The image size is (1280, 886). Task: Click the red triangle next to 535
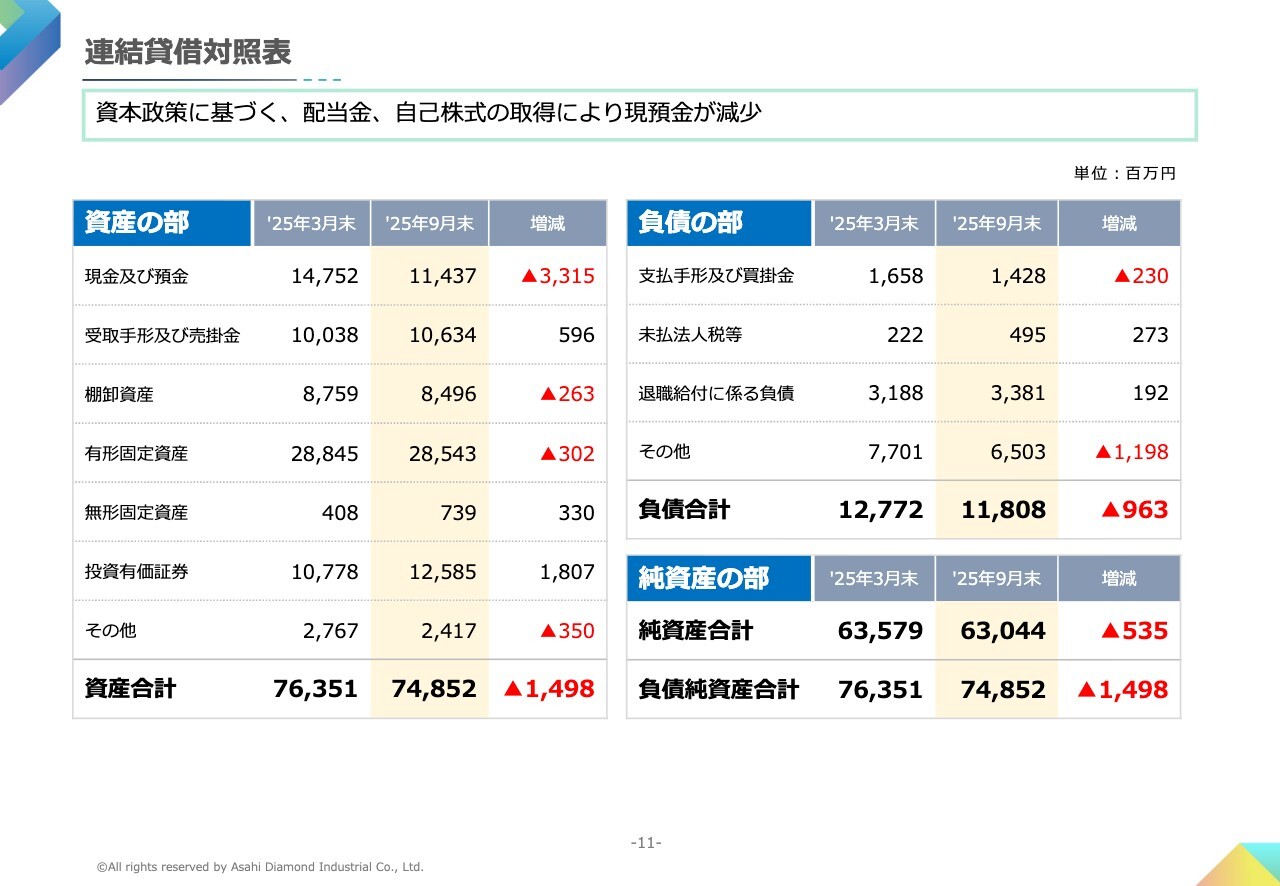coord(1109,631)
